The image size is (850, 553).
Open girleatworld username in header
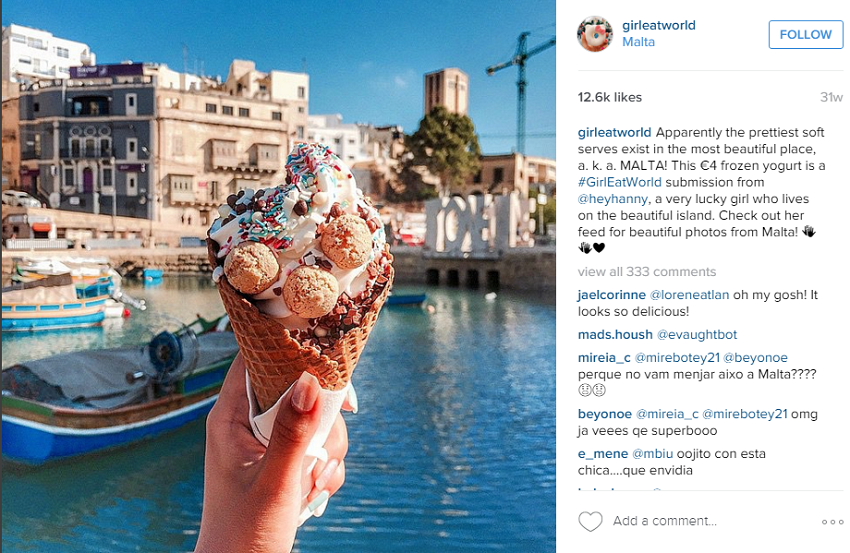659,25
